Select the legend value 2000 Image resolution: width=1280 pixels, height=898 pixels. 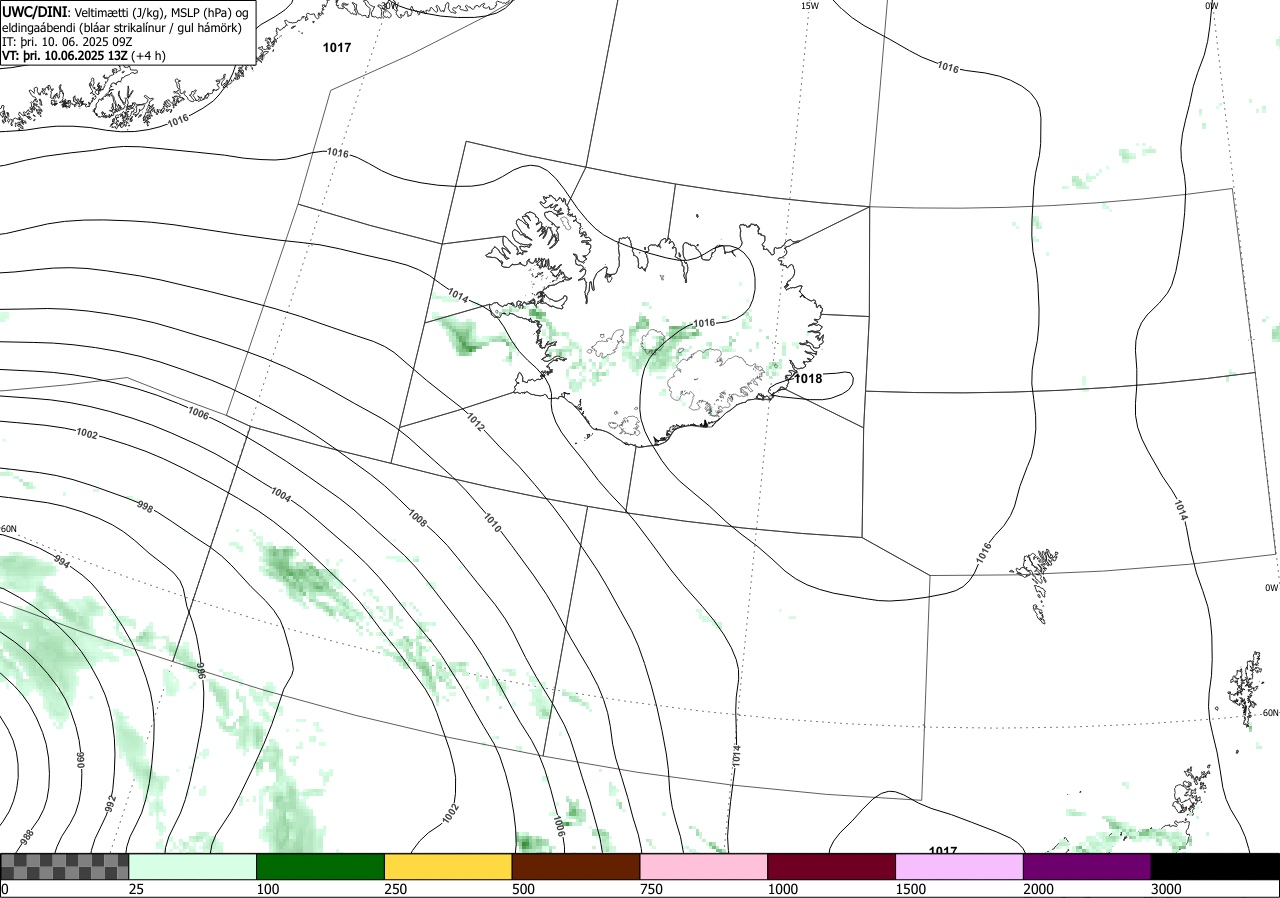(x=1039, y=889)
